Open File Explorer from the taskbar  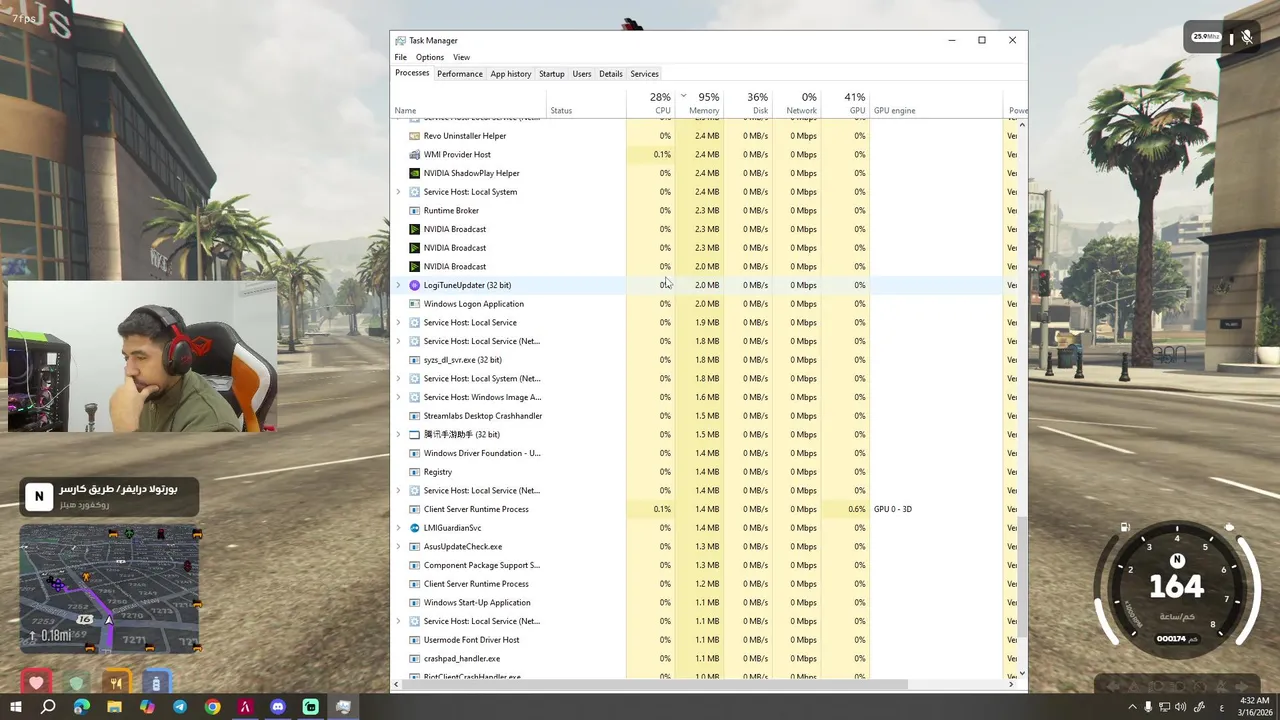[114, 707]
